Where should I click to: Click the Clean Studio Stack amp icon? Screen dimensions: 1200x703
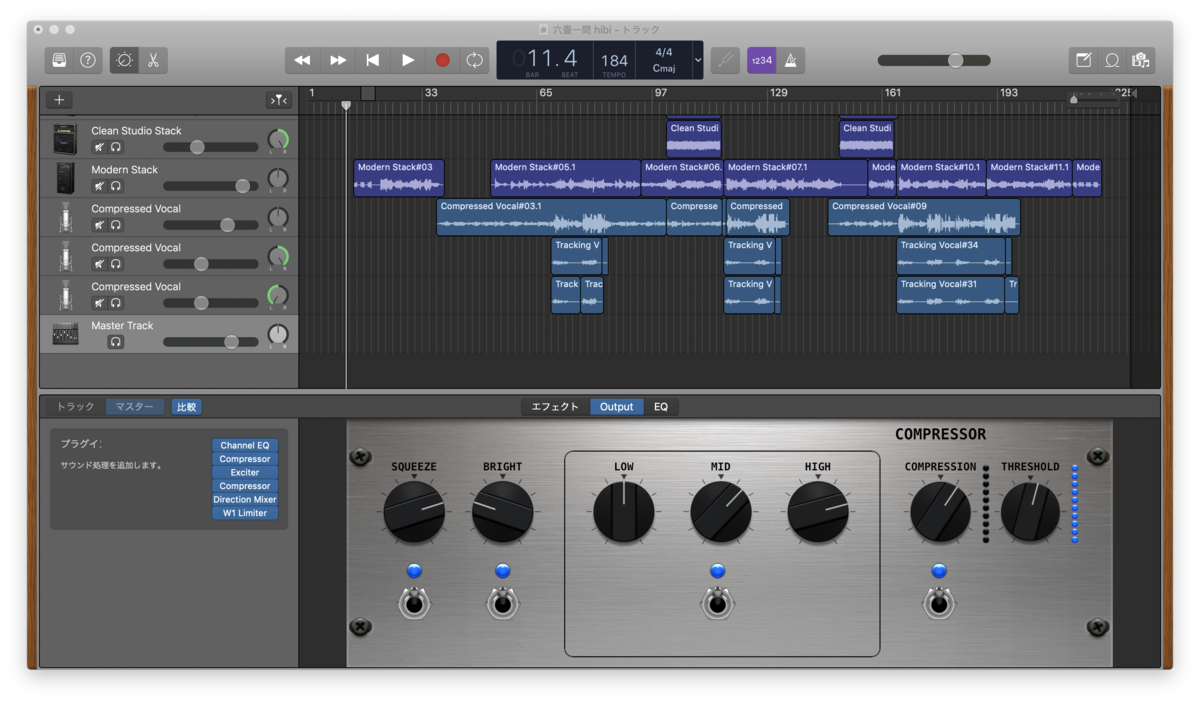(65, 139)
